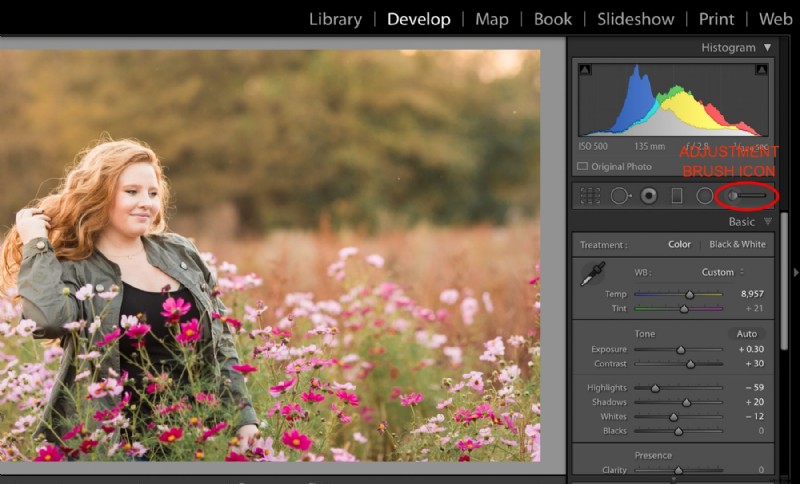800x484 pixels.
Task: Click the Blacks slider handle
Action: tap(678, 431)
